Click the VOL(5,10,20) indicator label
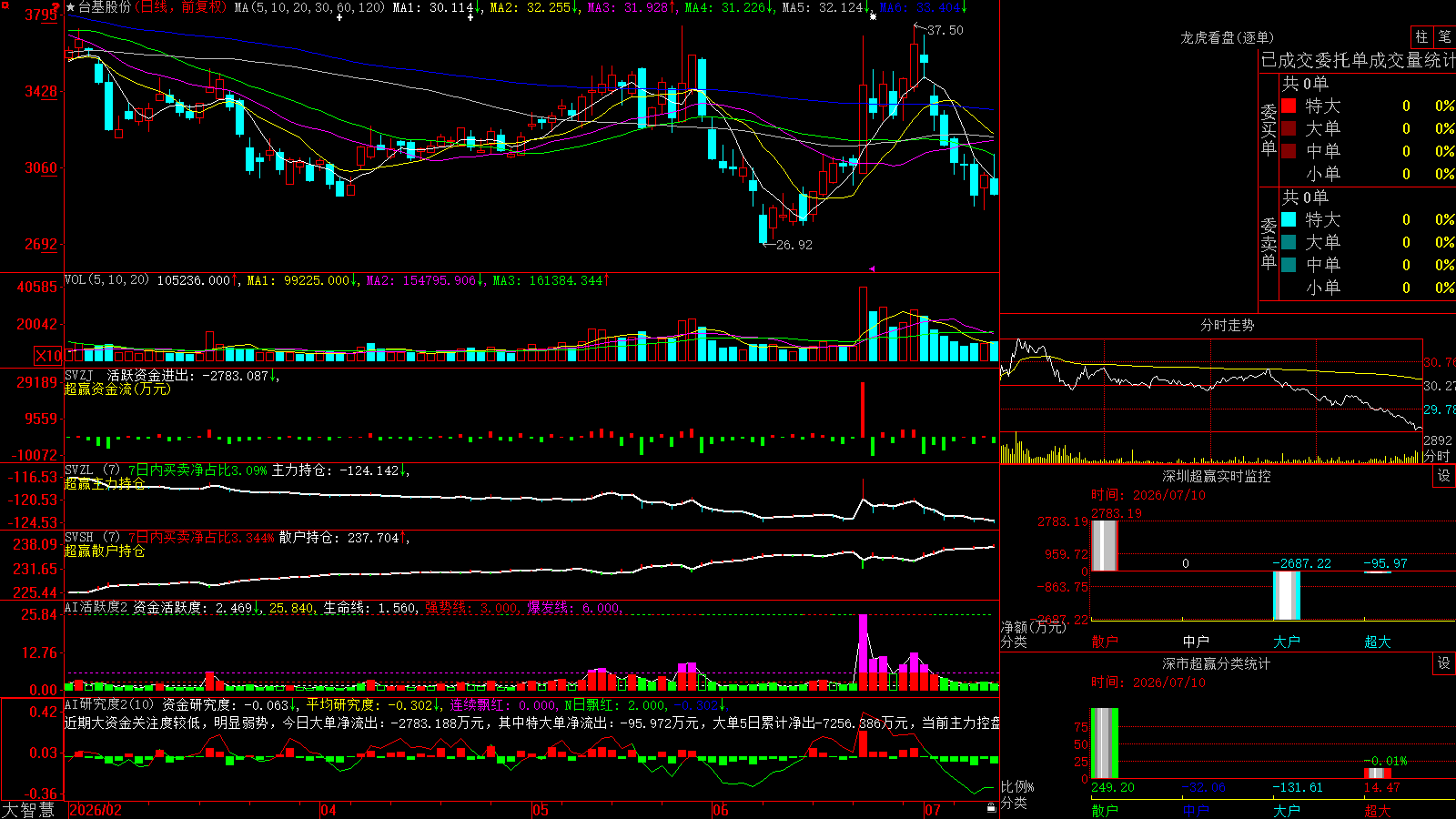Screen dimensions: 1456x819 tap(106, 280)
